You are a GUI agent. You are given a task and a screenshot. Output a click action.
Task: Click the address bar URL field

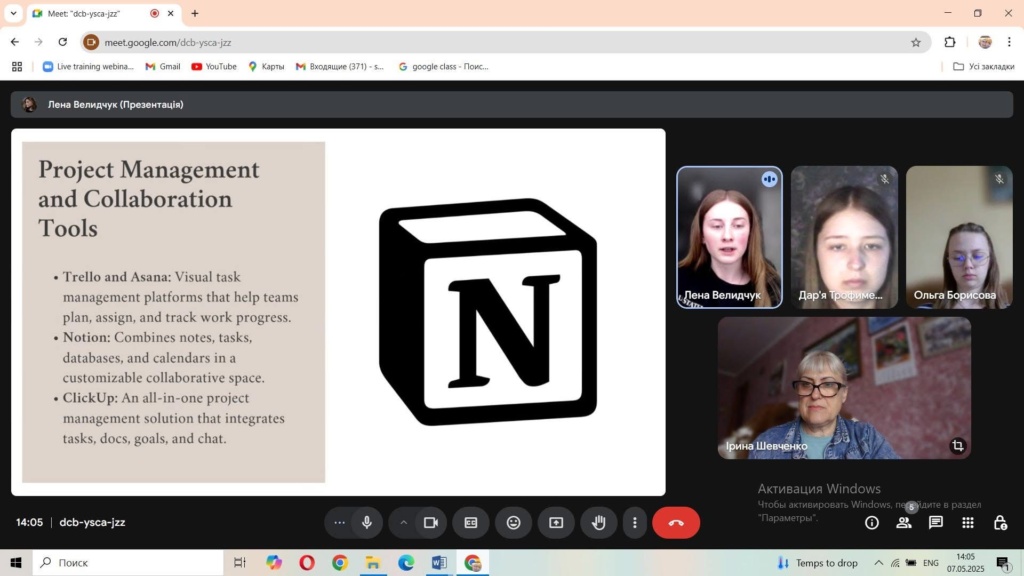pos(505,42)
